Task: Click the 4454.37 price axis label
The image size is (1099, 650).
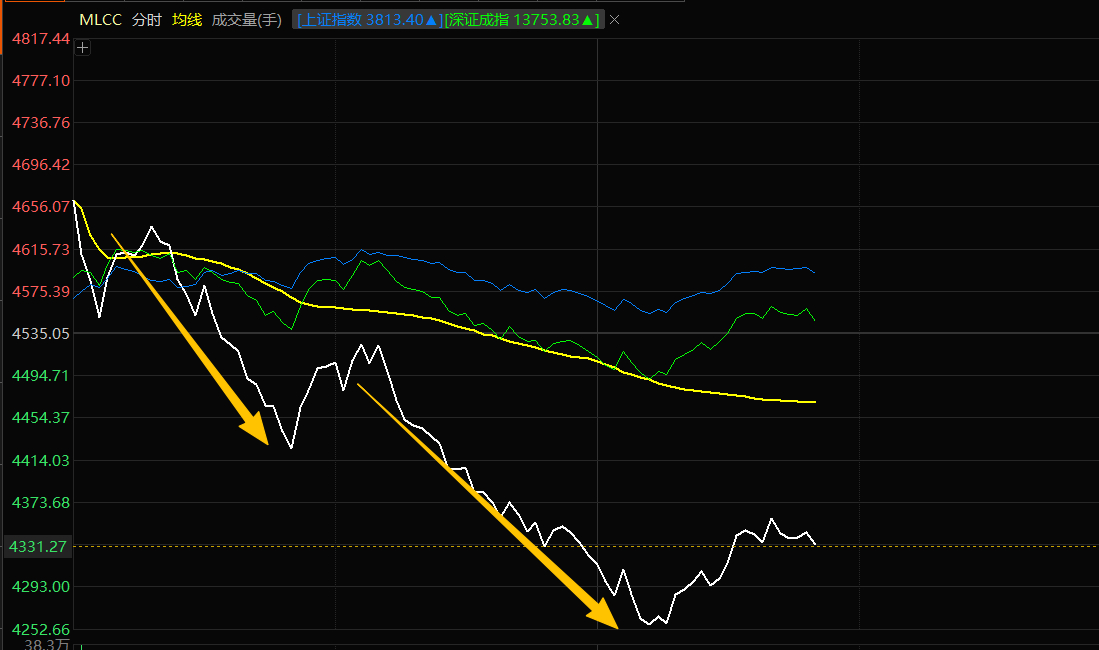Action: pos(41,418)
